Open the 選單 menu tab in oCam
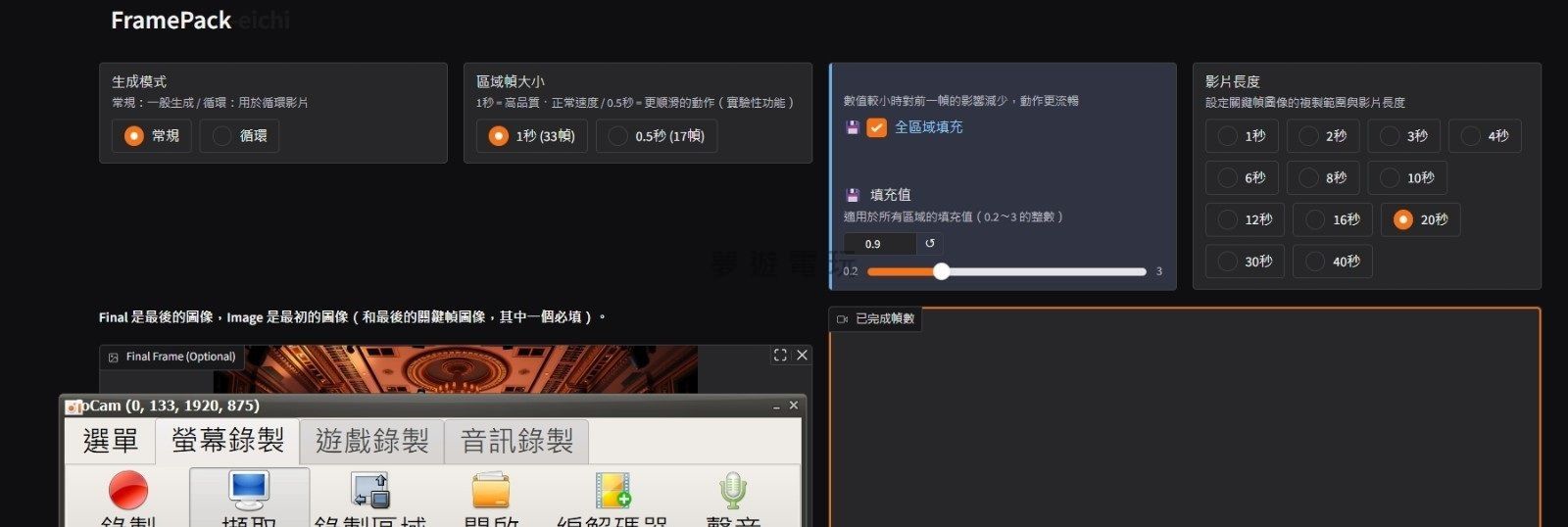 click(x=110, y=441)
